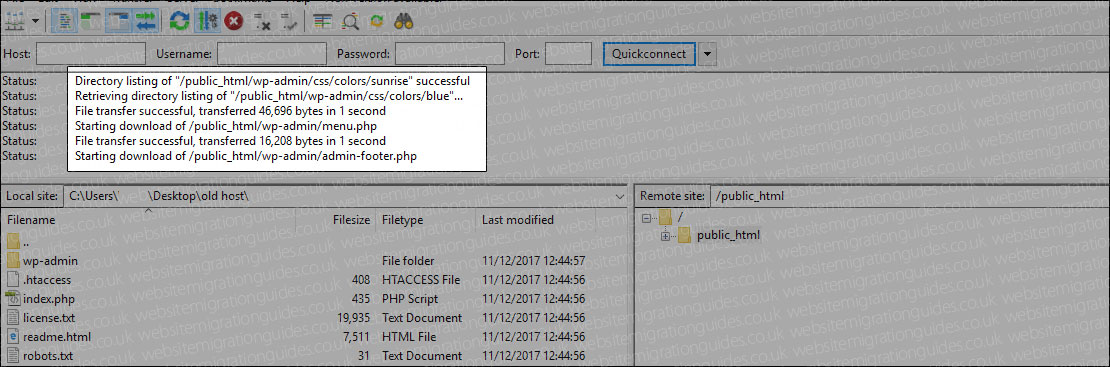Image resolution: width=1110 pixels, height=367 pixels.
Task: Open the directory listing filters dialog
Action: [x=322, y=21]
